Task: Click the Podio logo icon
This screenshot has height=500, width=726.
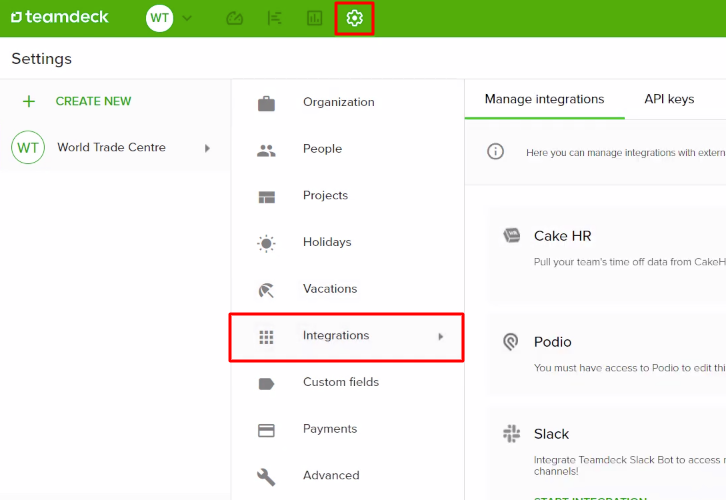Action: pos(511,342)
